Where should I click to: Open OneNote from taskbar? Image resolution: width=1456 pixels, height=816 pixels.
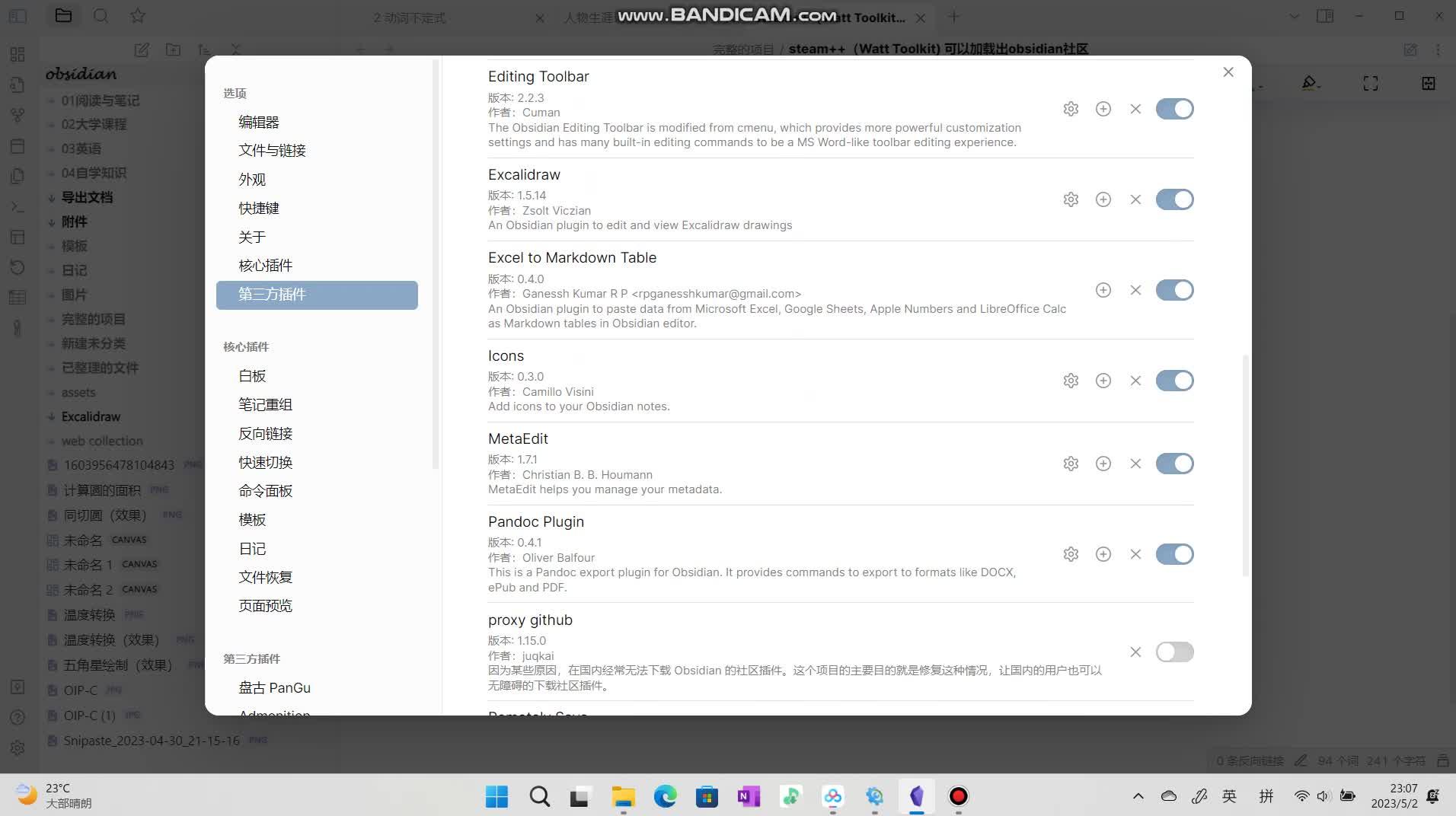click(x=749, y=796)
